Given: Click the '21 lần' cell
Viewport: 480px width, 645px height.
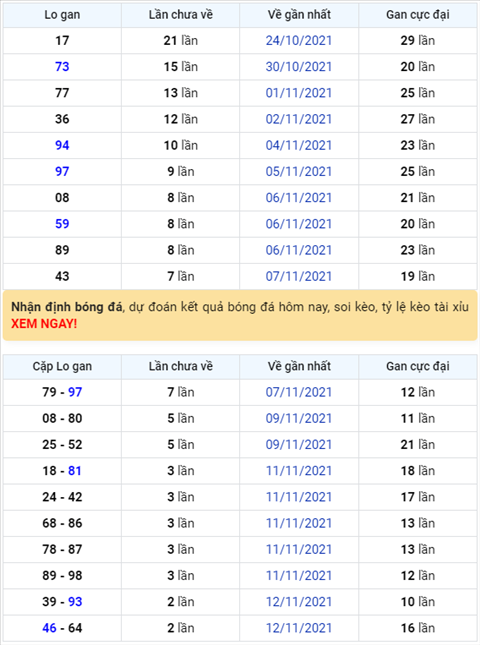Looking at the screenshot, I should pos(181,40).
